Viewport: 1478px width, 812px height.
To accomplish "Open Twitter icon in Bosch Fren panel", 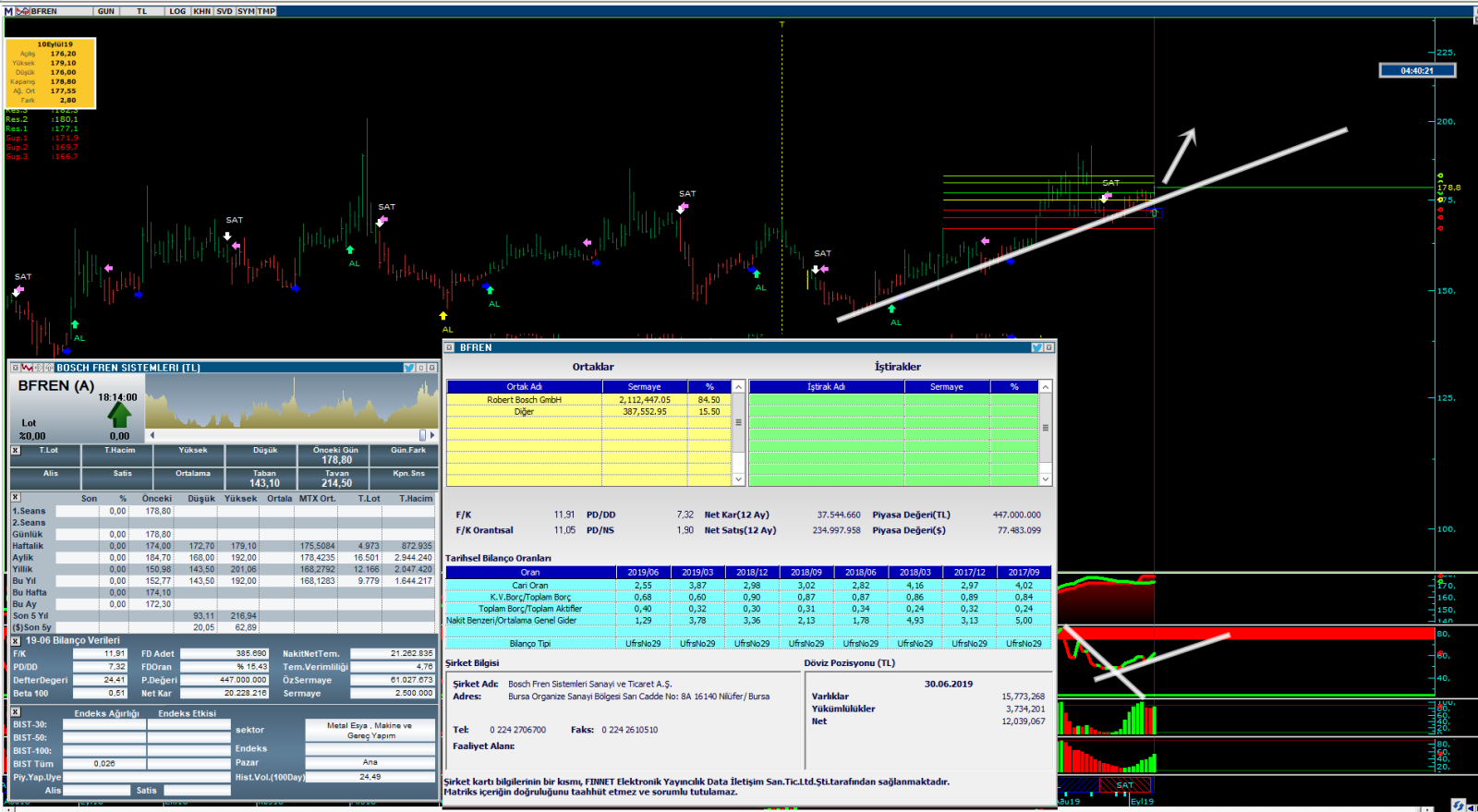I will click(408, 368).
